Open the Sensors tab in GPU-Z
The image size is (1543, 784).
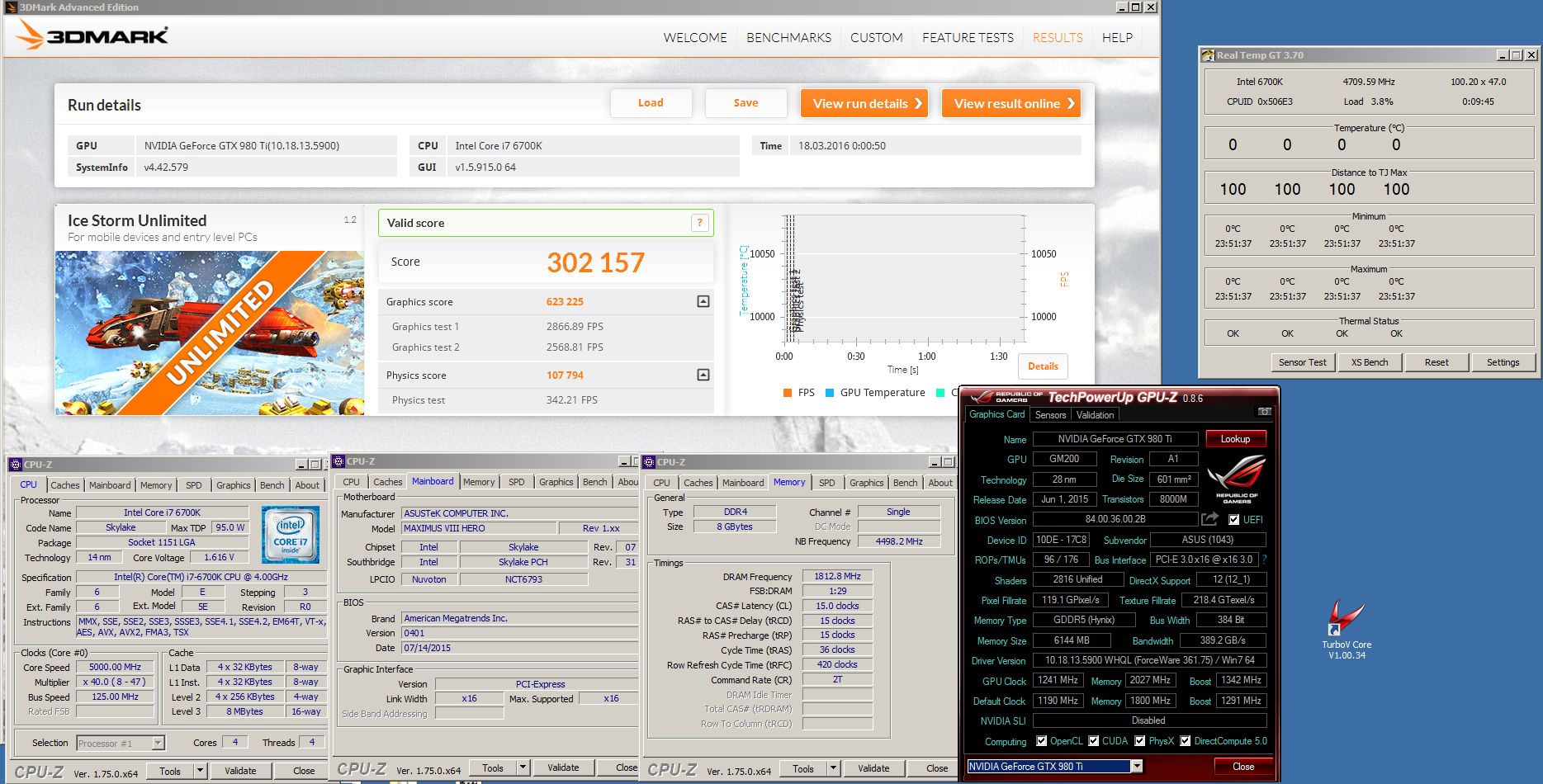coord(1050,415)
